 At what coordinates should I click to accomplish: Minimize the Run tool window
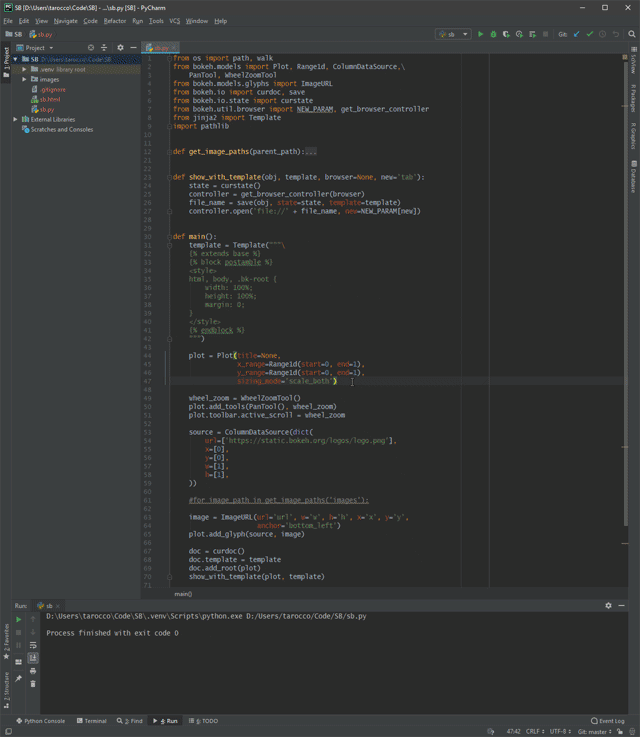622,605
